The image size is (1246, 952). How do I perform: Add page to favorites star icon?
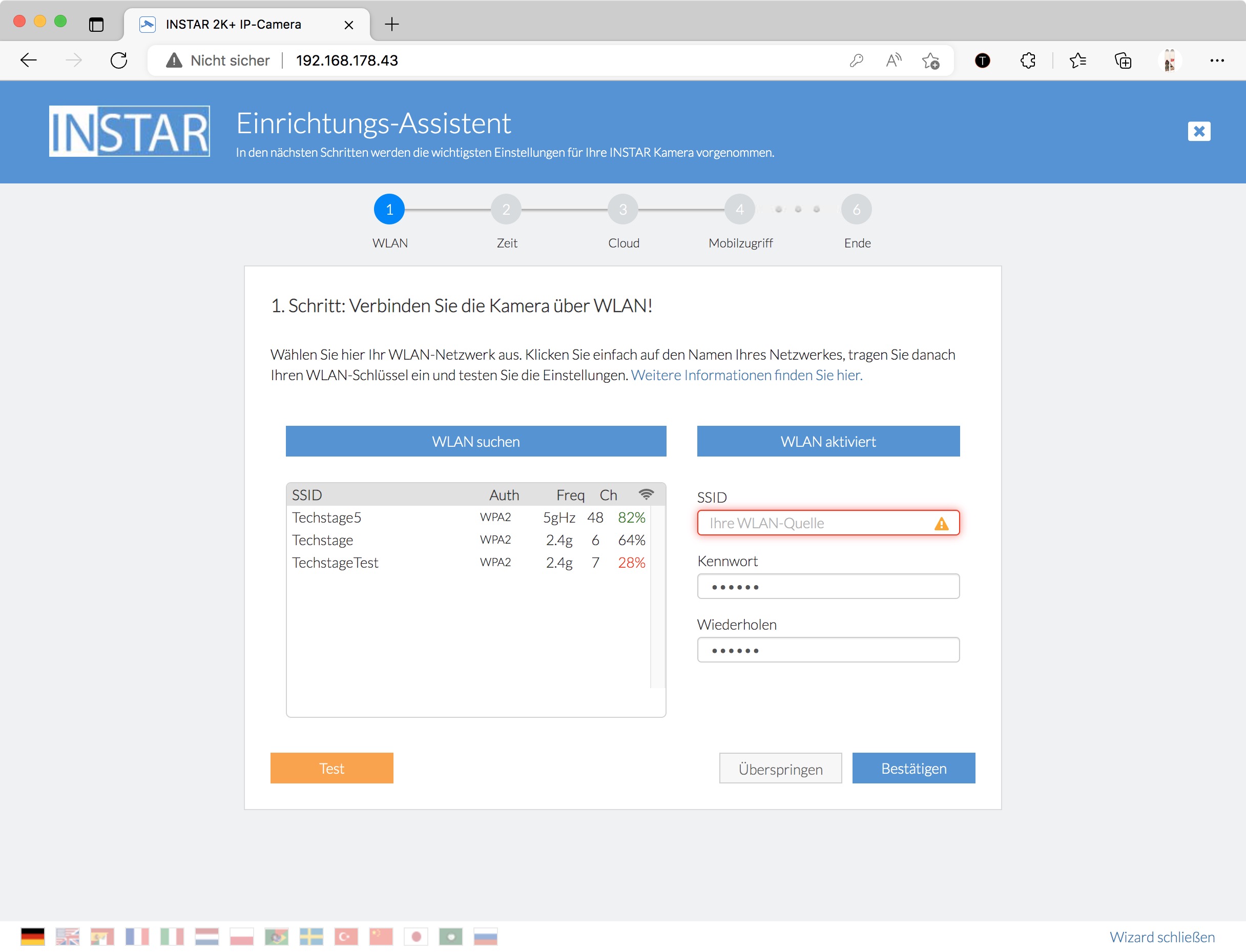pyautogui.click(x=930, y=60)
